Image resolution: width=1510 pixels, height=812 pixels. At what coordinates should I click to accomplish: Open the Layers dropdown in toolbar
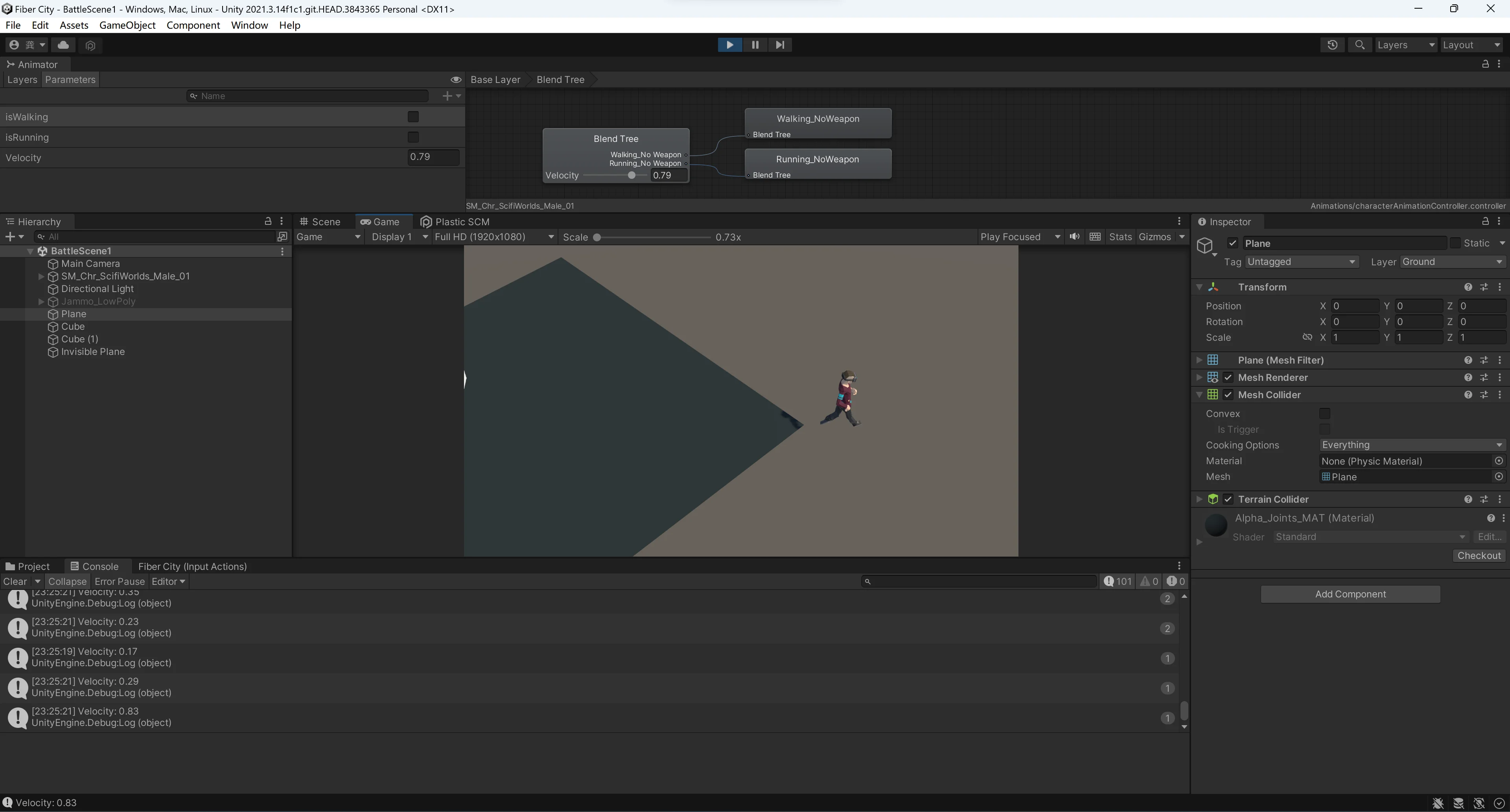pyautogui.click(x=1406, y=45)
